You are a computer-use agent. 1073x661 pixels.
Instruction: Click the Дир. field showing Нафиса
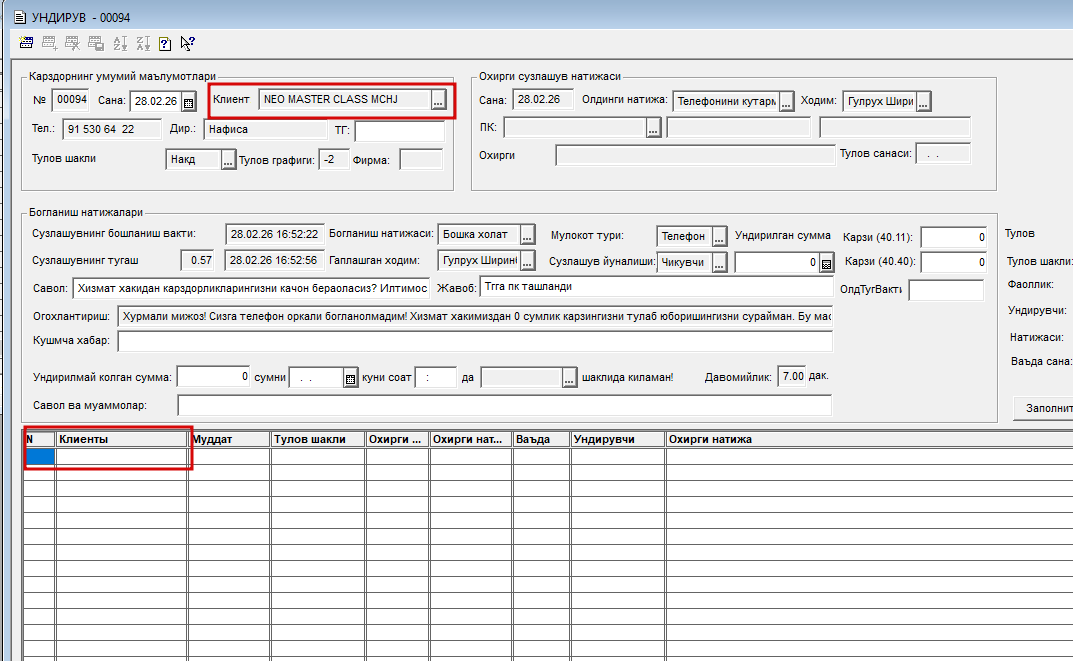pyautogui.click(x=266, y=129)
